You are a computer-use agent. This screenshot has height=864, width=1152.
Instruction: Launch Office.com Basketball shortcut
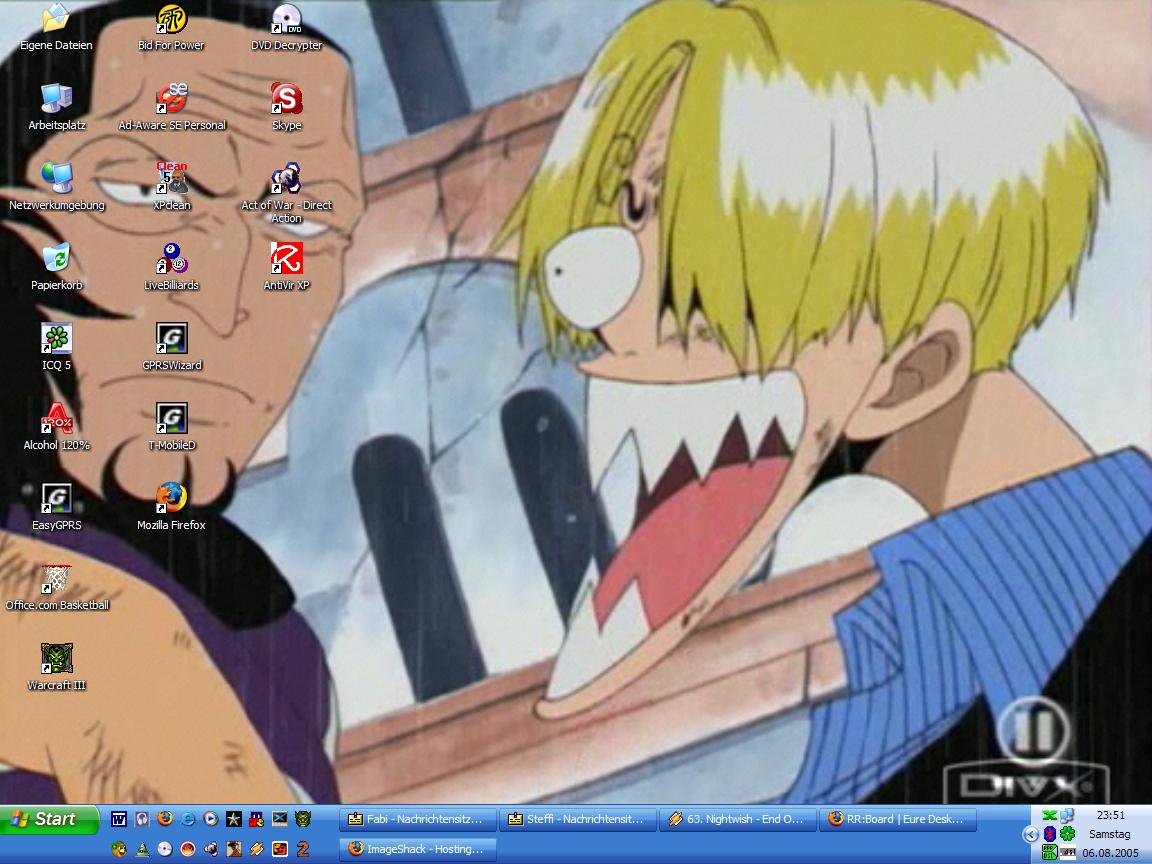pyautogui.click(x=57, y=588)
